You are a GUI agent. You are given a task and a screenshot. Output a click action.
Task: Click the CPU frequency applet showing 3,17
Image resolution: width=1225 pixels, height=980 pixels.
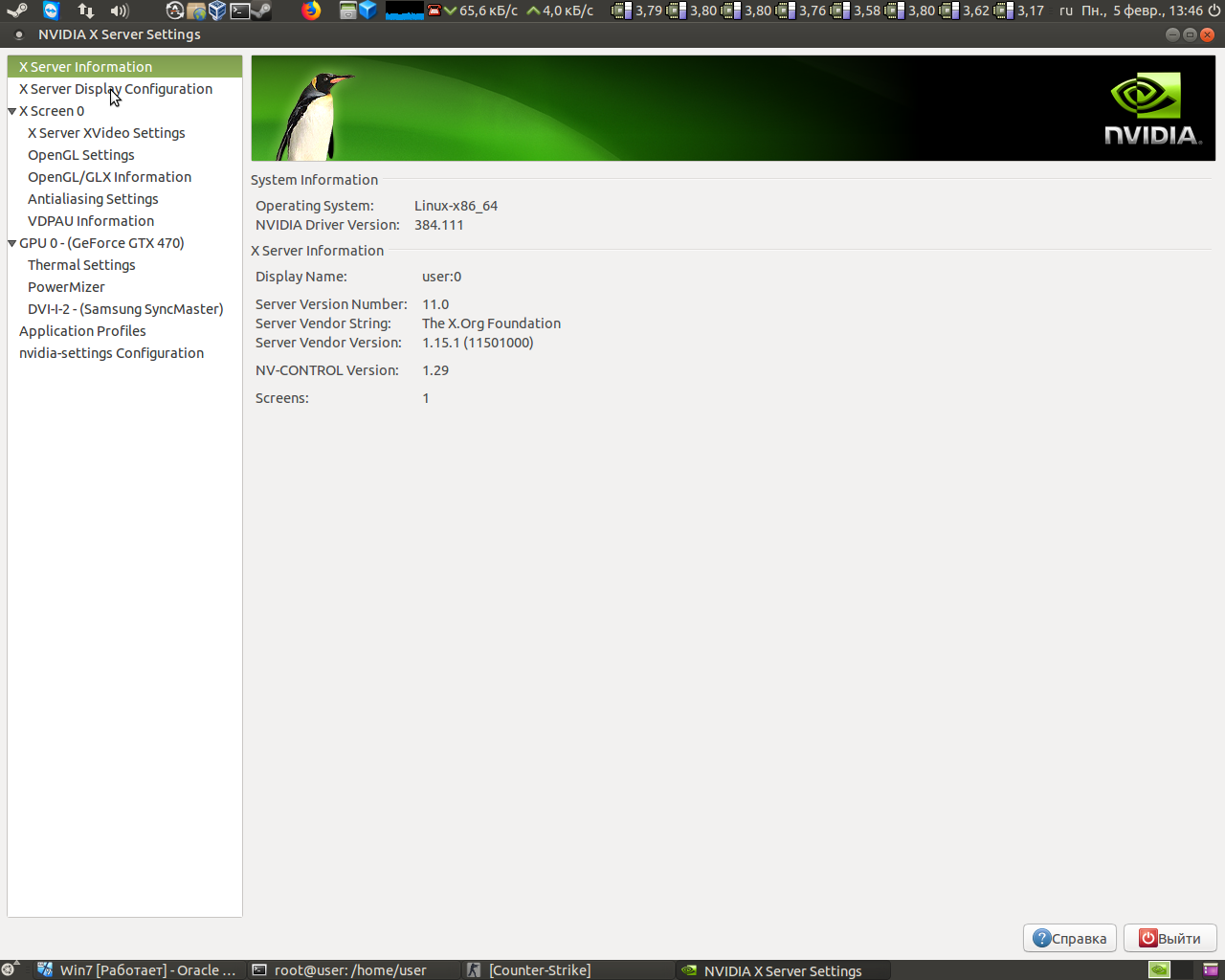[x=1019, y=11]
